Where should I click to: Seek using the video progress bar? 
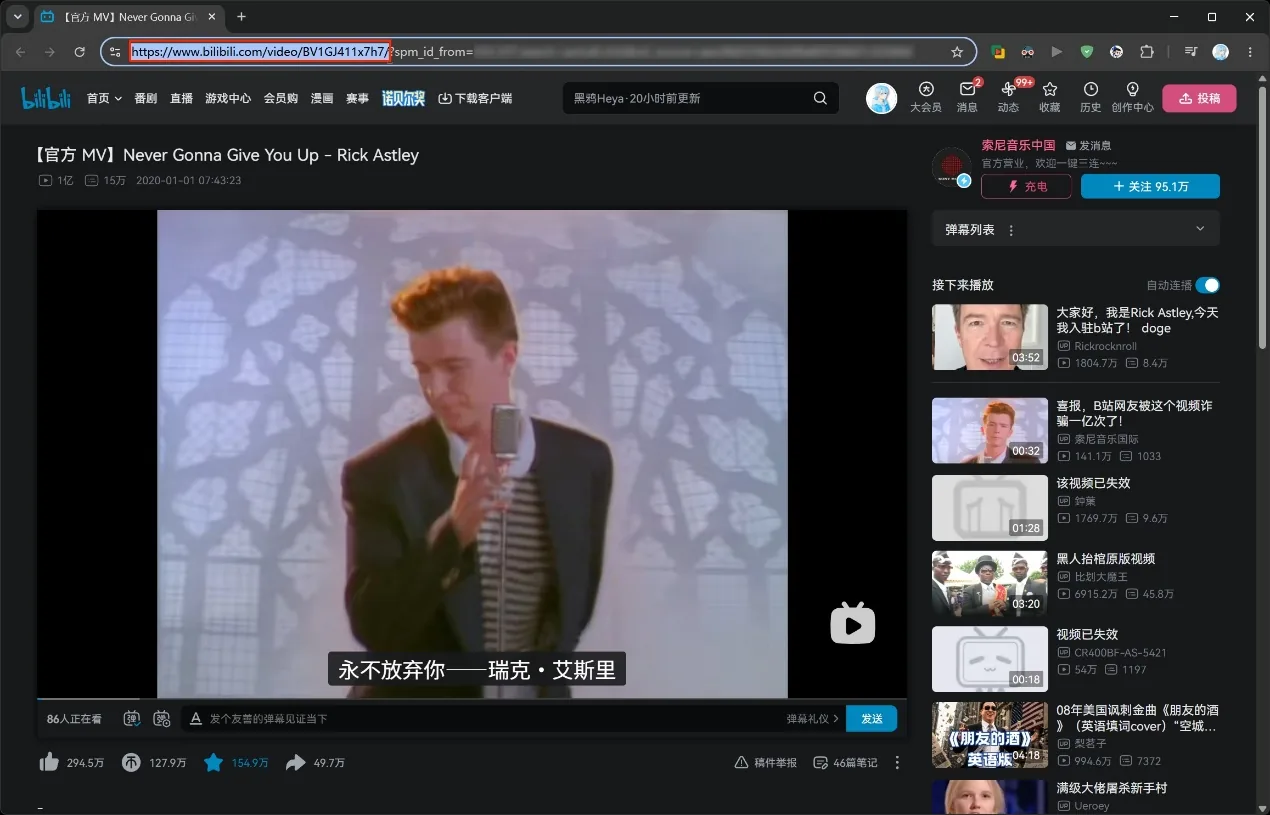[x=472, y=698]
